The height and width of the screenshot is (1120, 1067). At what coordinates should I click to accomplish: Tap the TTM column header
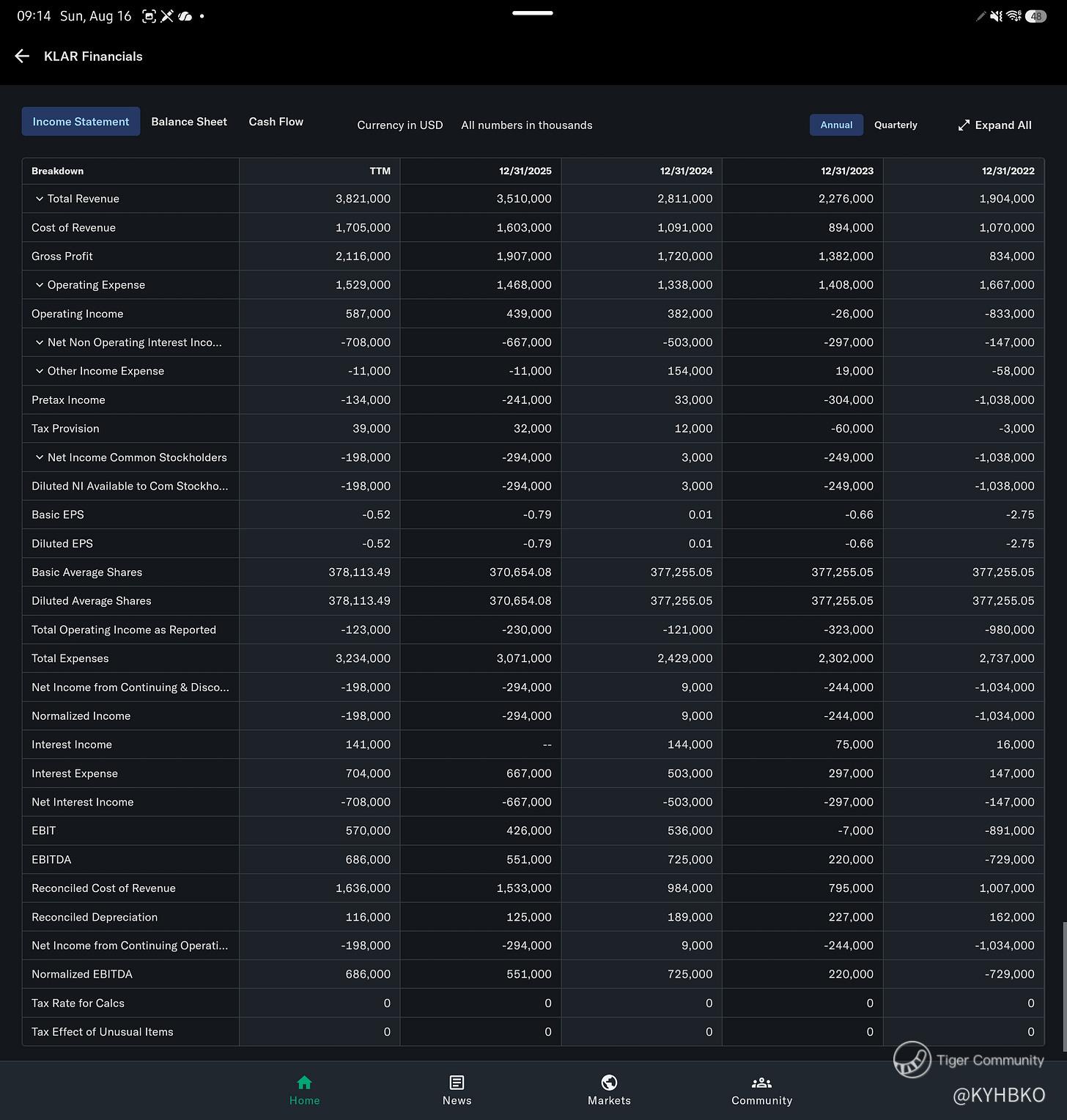[x=380, y=171]
